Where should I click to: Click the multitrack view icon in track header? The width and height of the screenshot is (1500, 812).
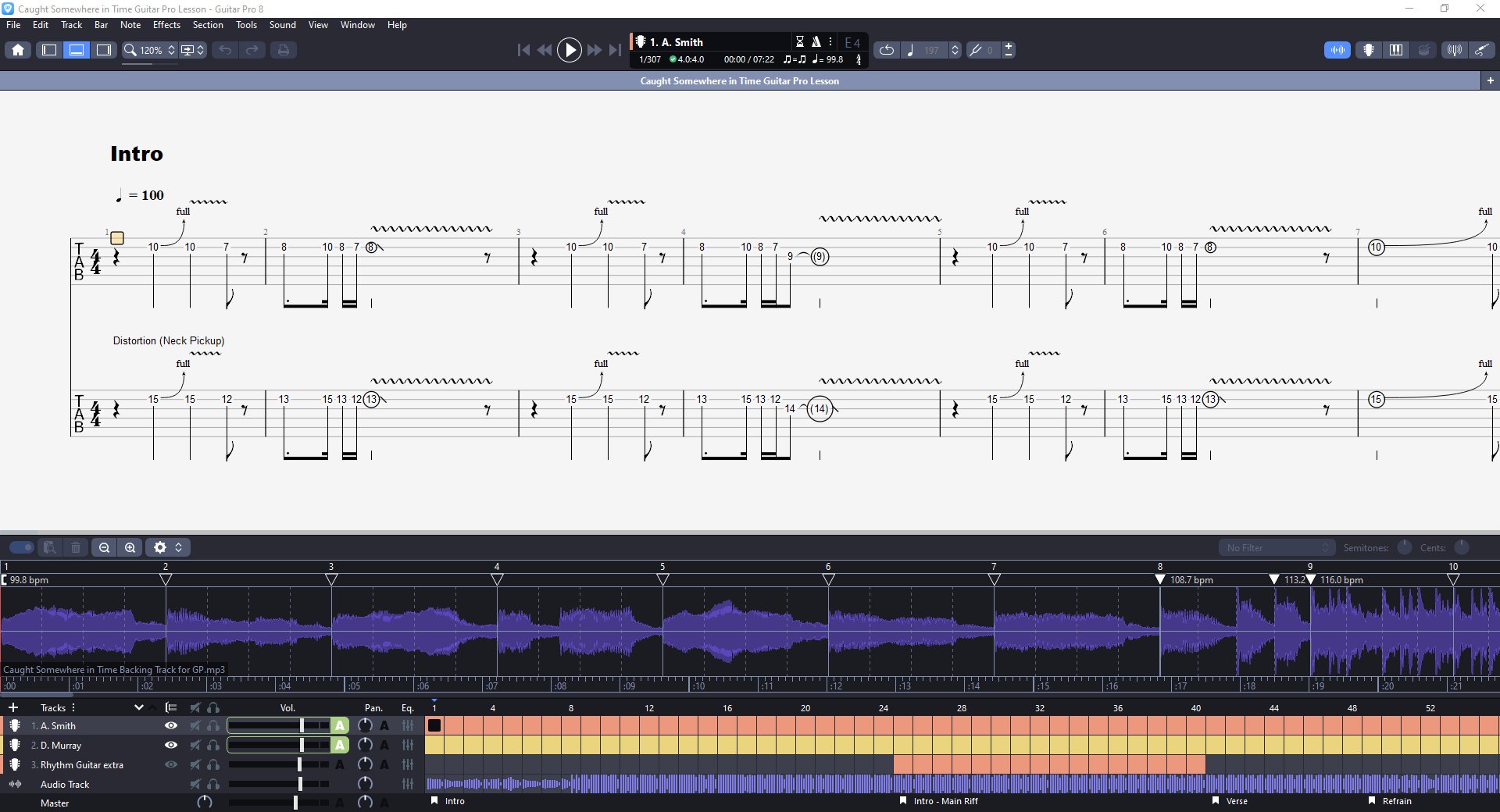(x=171, y=707)
